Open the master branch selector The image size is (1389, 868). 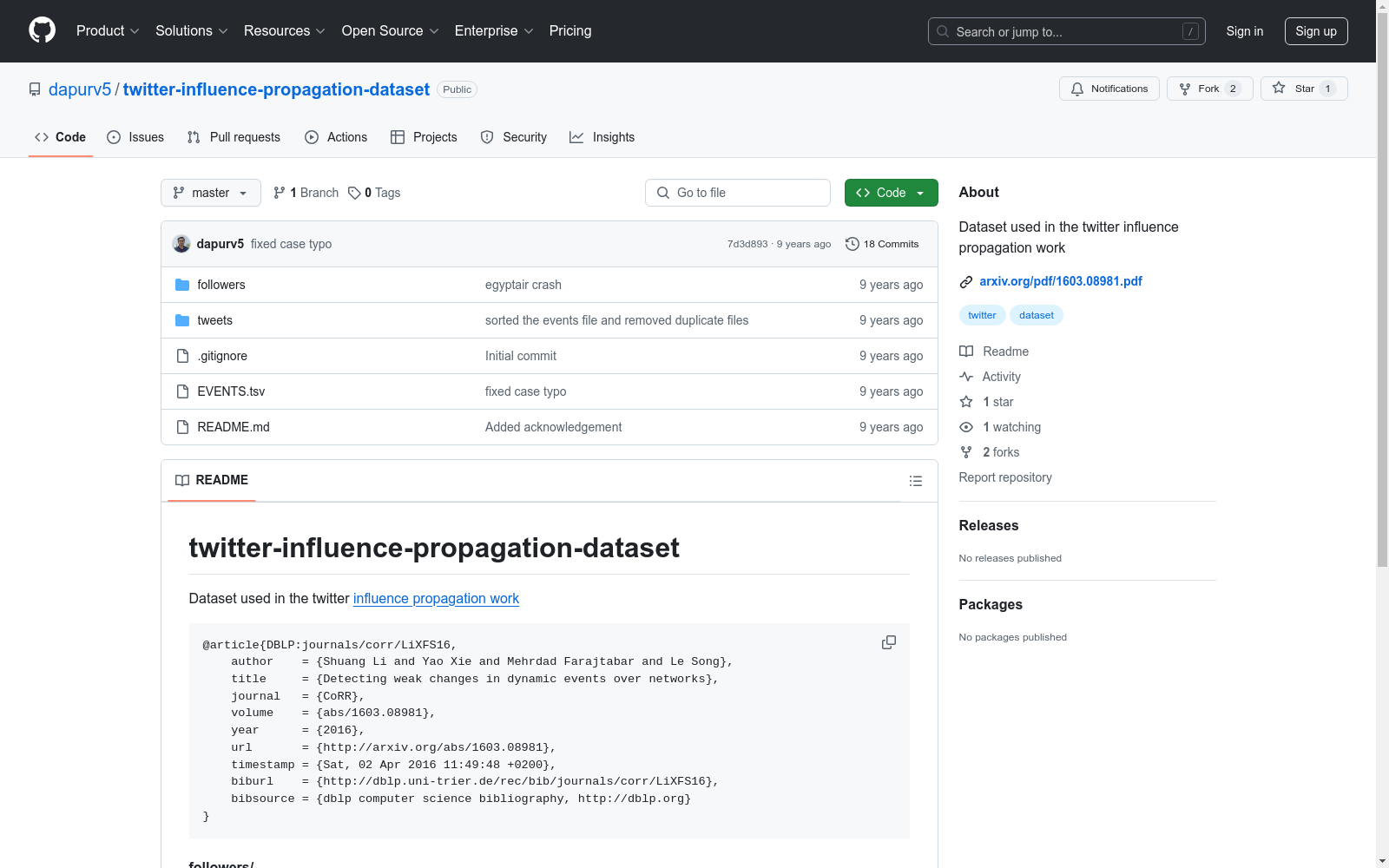click(x=211, y=193)
